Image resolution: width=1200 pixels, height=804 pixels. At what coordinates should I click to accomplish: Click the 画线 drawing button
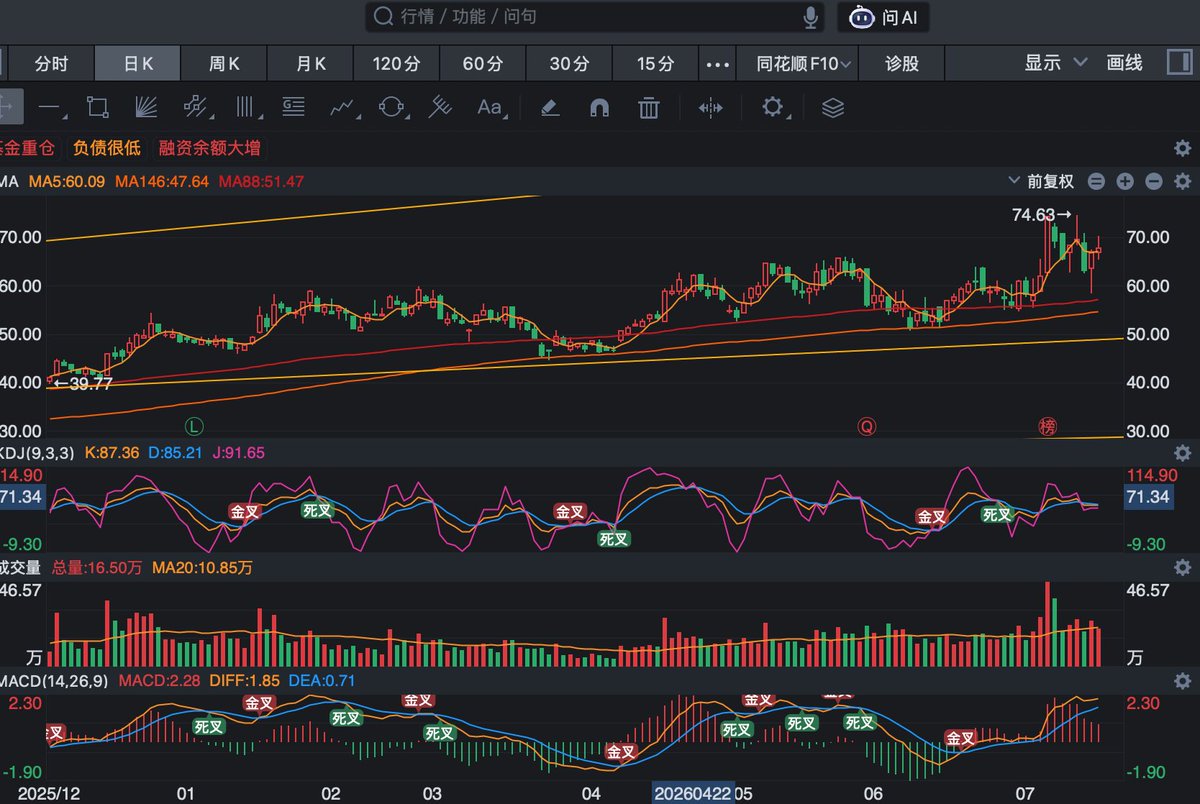(x=1125, y=63)
